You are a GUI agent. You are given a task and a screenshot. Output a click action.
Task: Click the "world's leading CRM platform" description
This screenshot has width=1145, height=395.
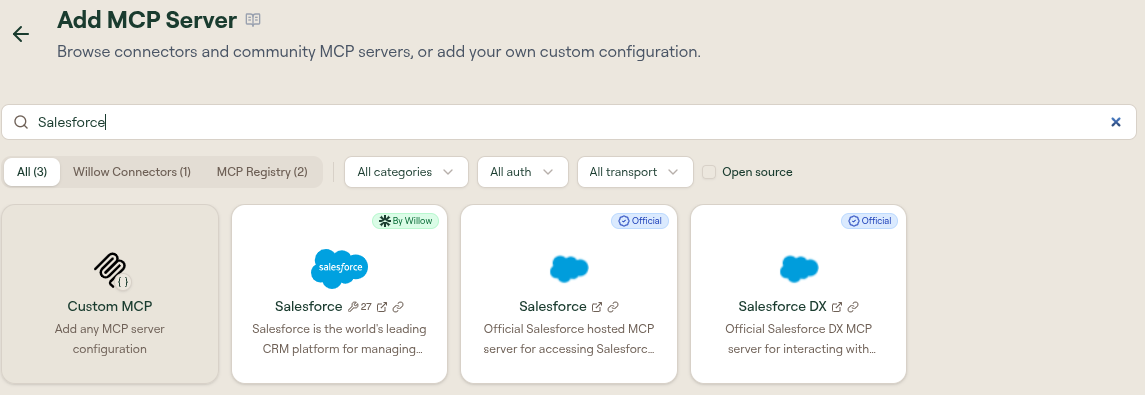point(340,339)
